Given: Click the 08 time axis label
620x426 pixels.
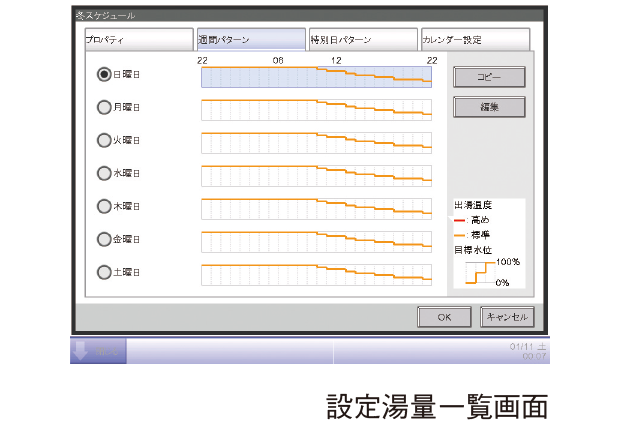Looking at the screenshot, I should click(x=278, y=61).
